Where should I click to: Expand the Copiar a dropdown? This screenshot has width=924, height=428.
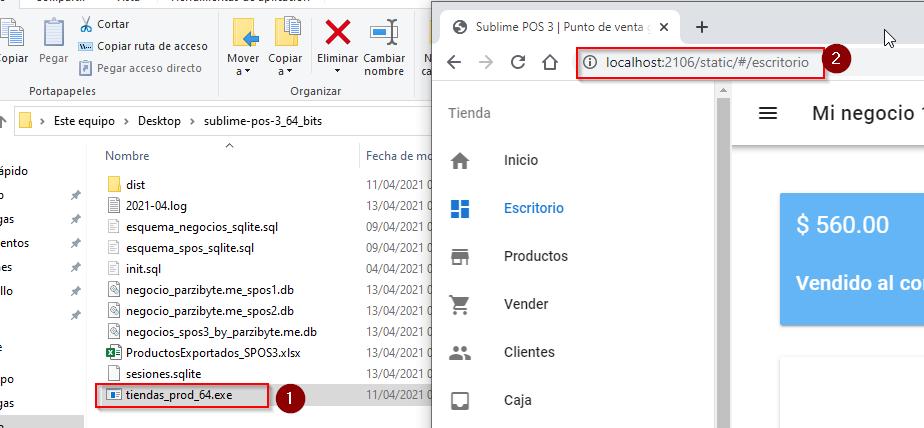[285, 71]
